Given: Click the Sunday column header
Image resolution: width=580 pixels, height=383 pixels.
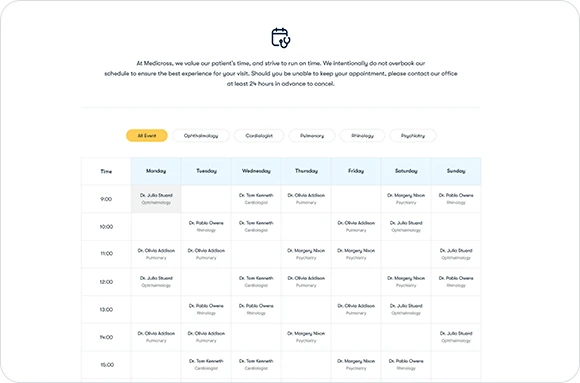Looking at the screenshot, I should pos(456,171).
